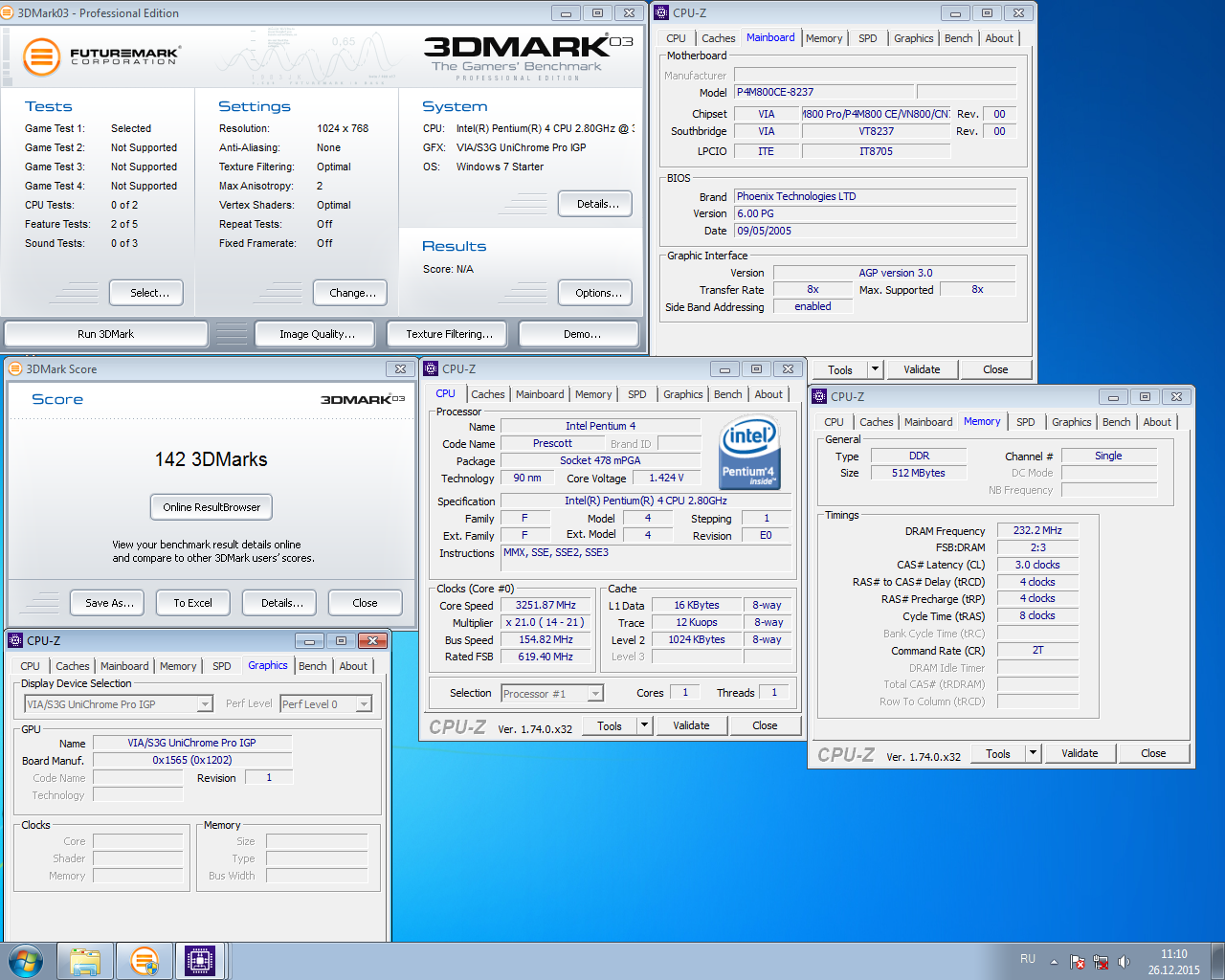Switch to Caches tab in Mainboard CPU-Z window

[x=718, y=38]
